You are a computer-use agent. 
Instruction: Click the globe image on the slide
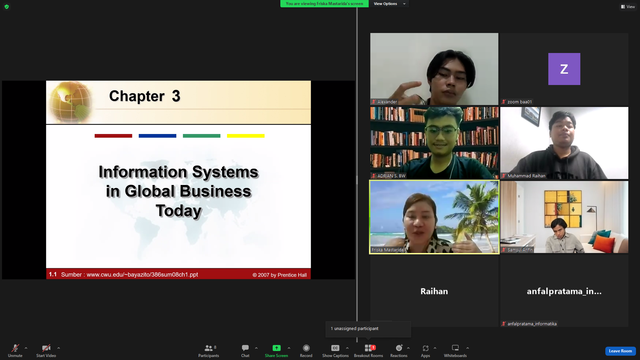(x=70, y=102)
